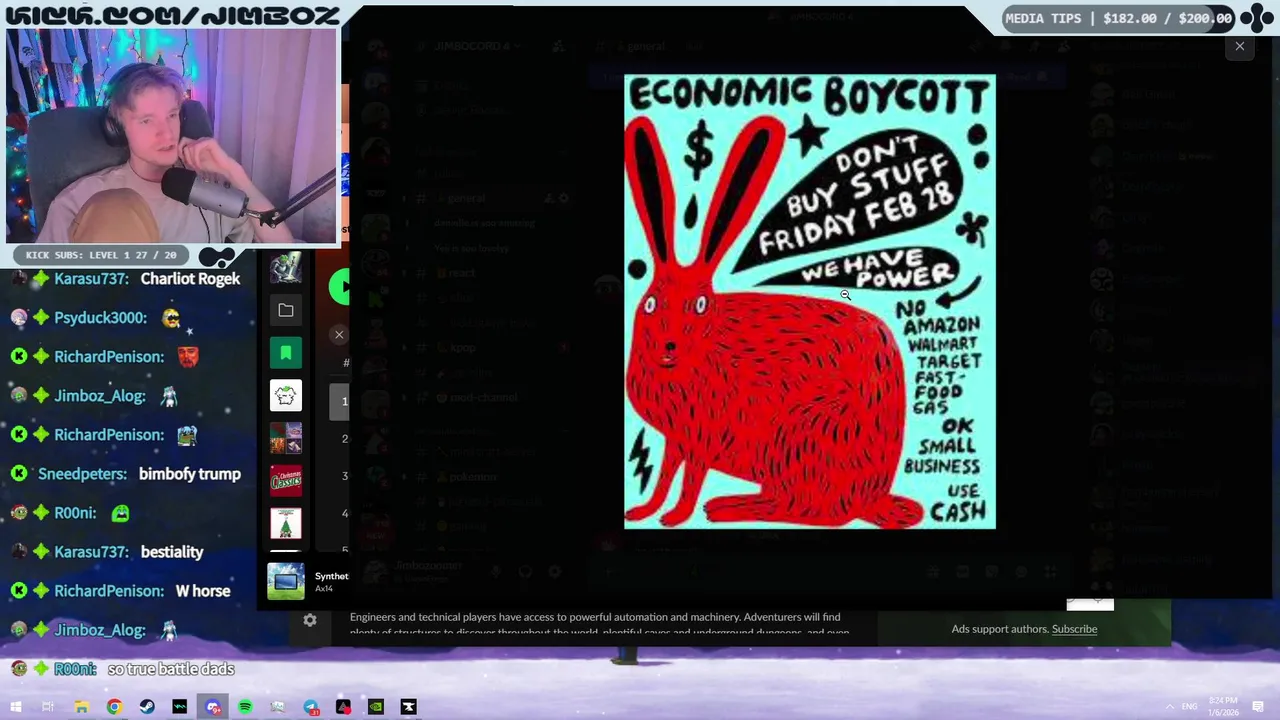Click R00ni's message so true battle dads
The width and height of the screenshot is (1280, 720).
[171, 669]
